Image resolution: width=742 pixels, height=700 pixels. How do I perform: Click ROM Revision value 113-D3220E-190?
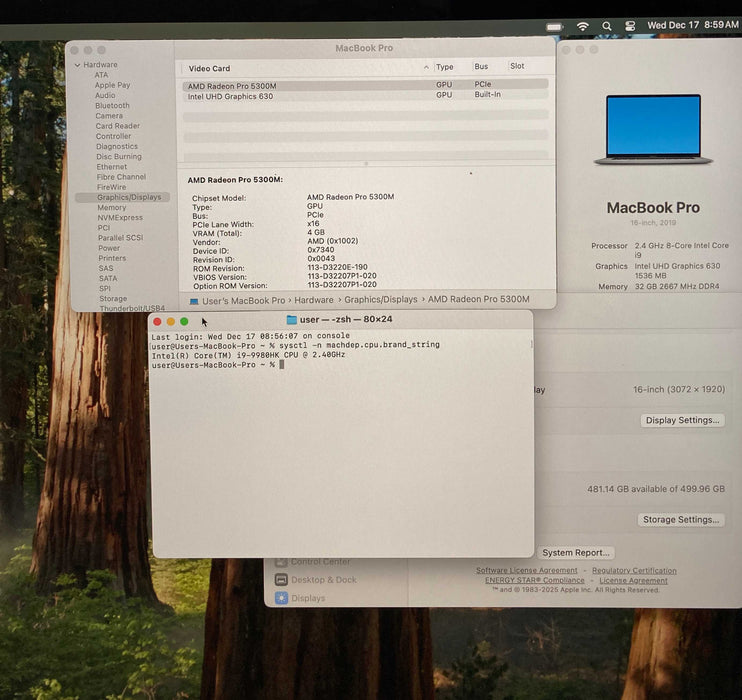click(x=337, y=267)
